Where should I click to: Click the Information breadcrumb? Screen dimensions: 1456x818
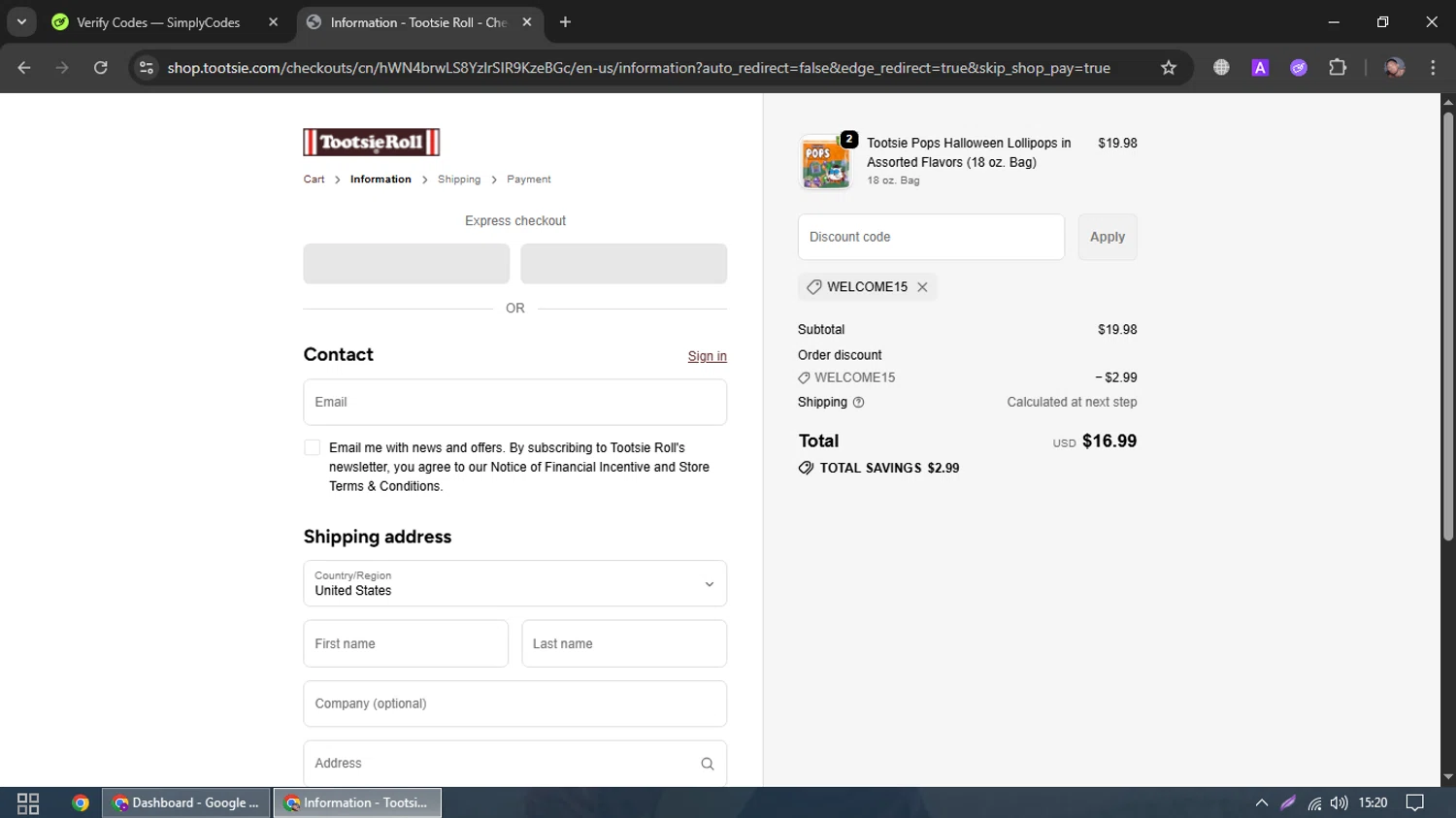tap(381, 180)
